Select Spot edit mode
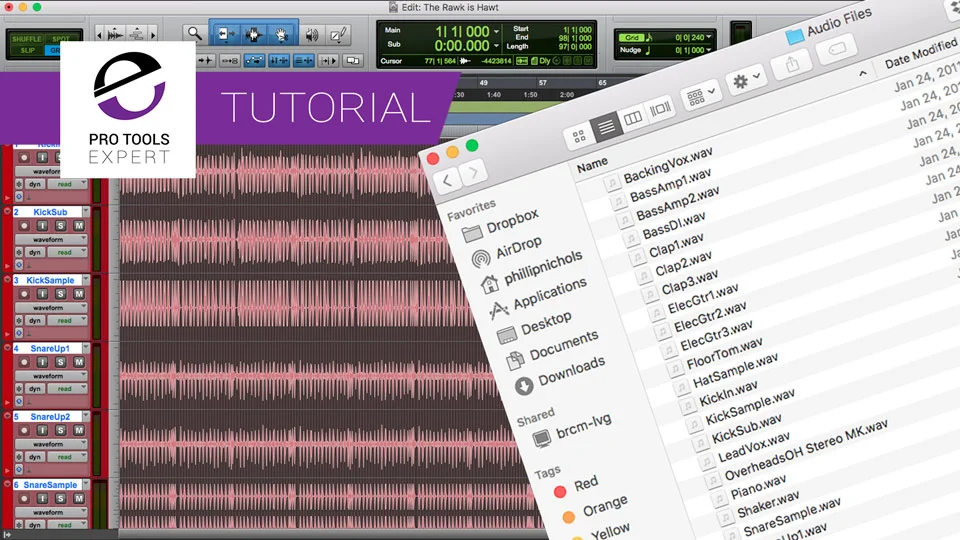The image size is (960, 540). tap(61, 39)
